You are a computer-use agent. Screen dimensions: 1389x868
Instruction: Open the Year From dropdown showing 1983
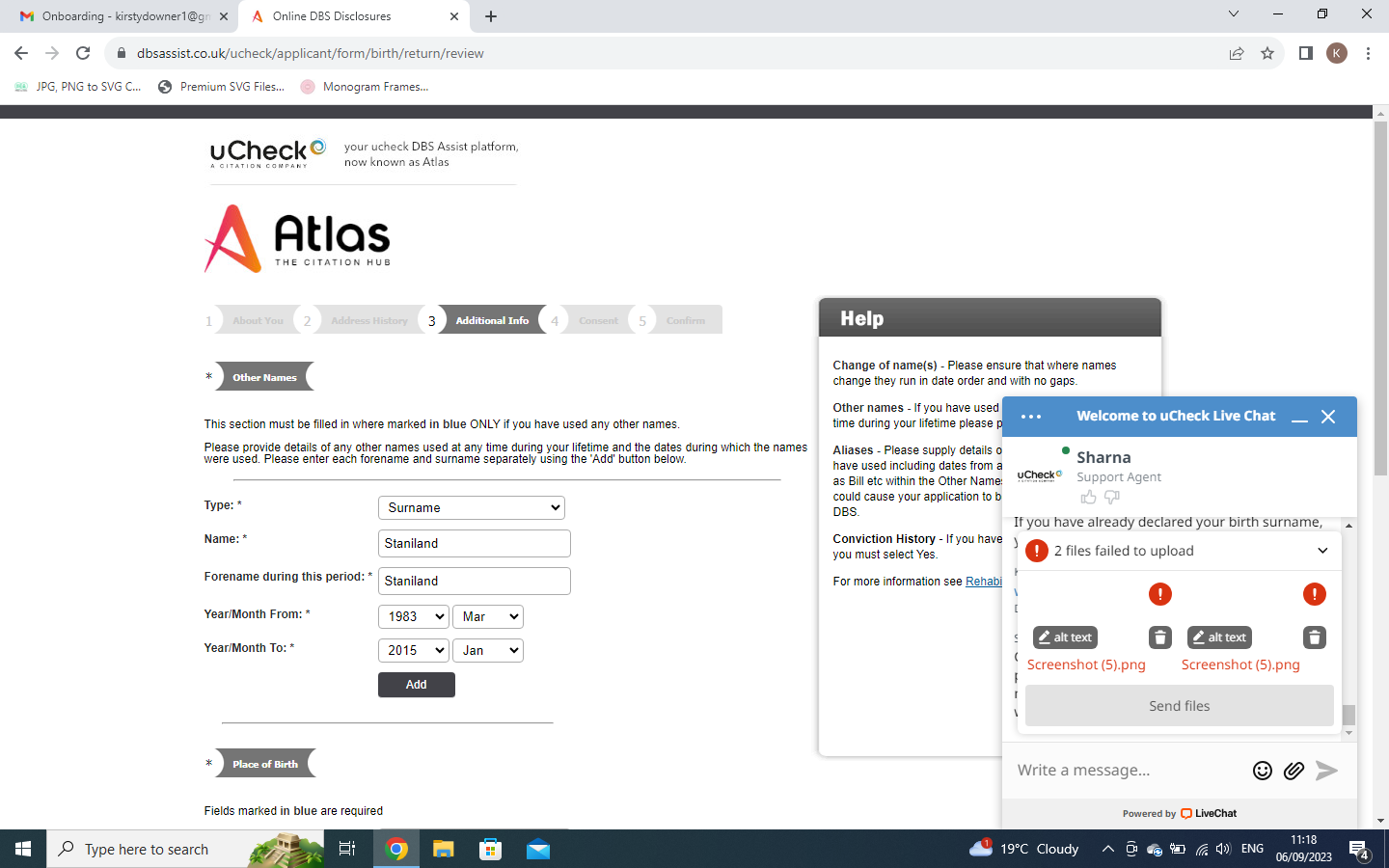(413, 617)
